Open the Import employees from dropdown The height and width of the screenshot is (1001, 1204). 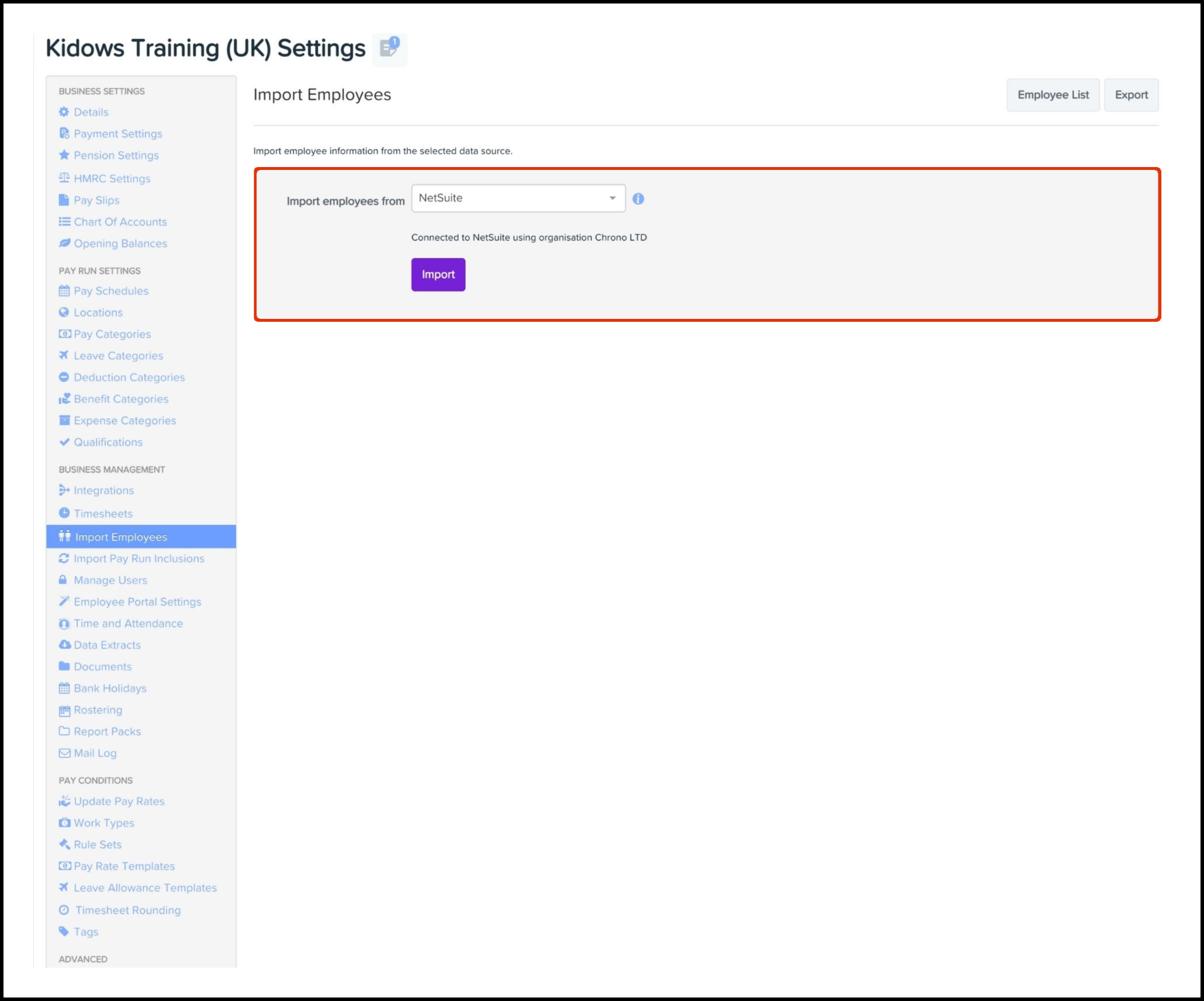517,199
